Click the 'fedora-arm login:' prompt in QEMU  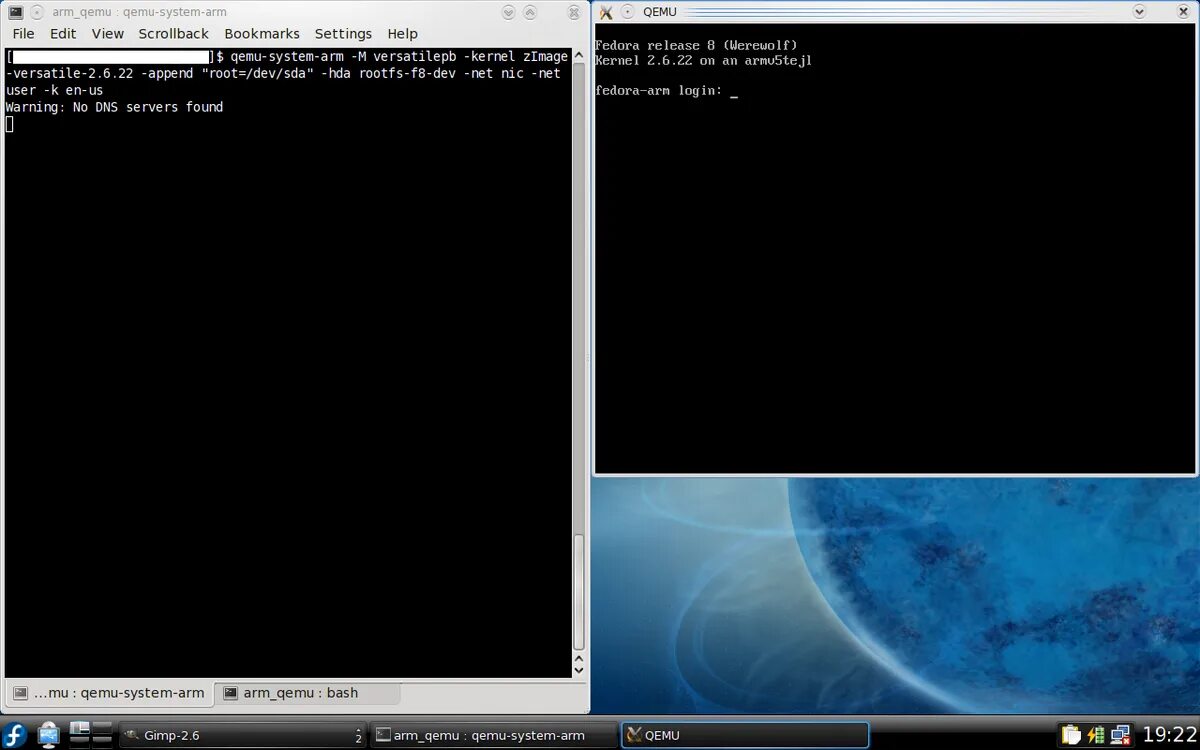658,91
